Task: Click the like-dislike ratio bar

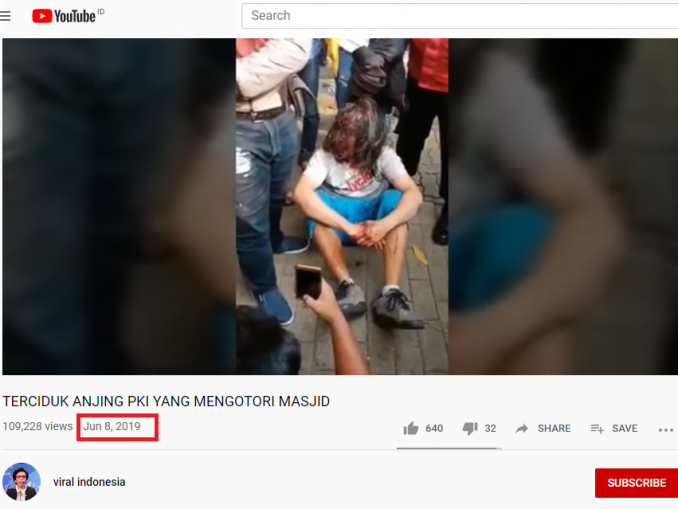Action: (x=449, y=448)
